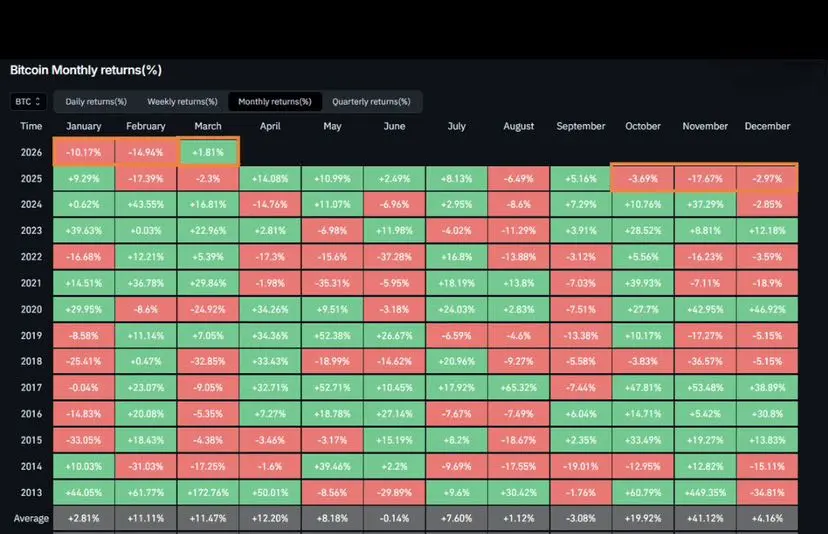Click the 2016 June cell +27.14%
Screen dimensions: 828x534
click(x=394, y=414)
